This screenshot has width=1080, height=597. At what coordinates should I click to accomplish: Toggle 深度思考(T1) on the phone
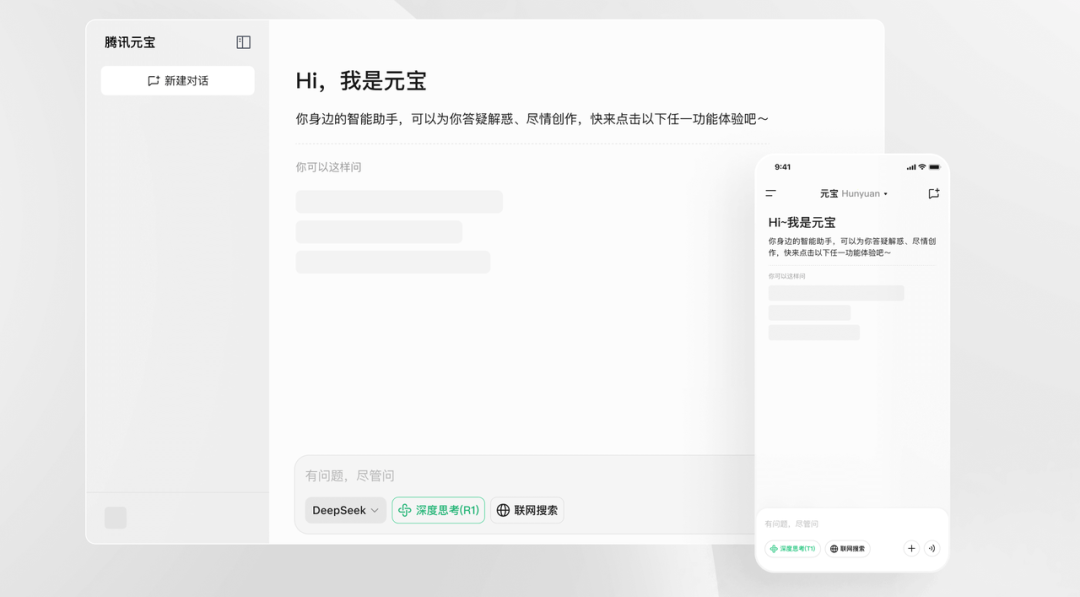pyautogui.click(x=792, y=549)
